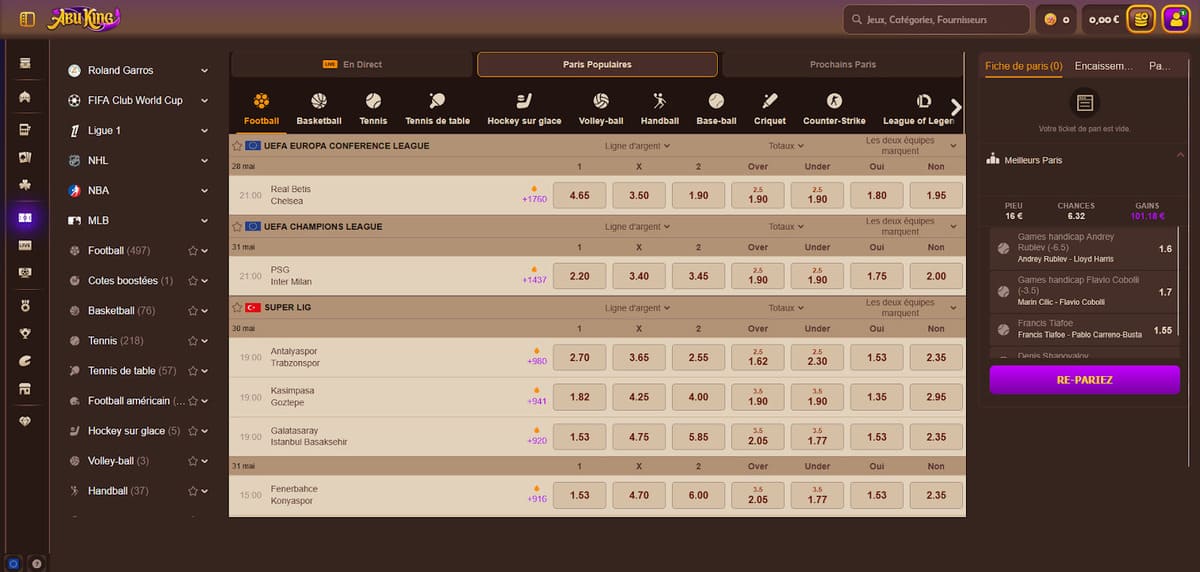The image size is (1200, 572).
Task: Select odds 4.65 for Real Betis win
Action: pyautogui.click(x=579, y=196)
